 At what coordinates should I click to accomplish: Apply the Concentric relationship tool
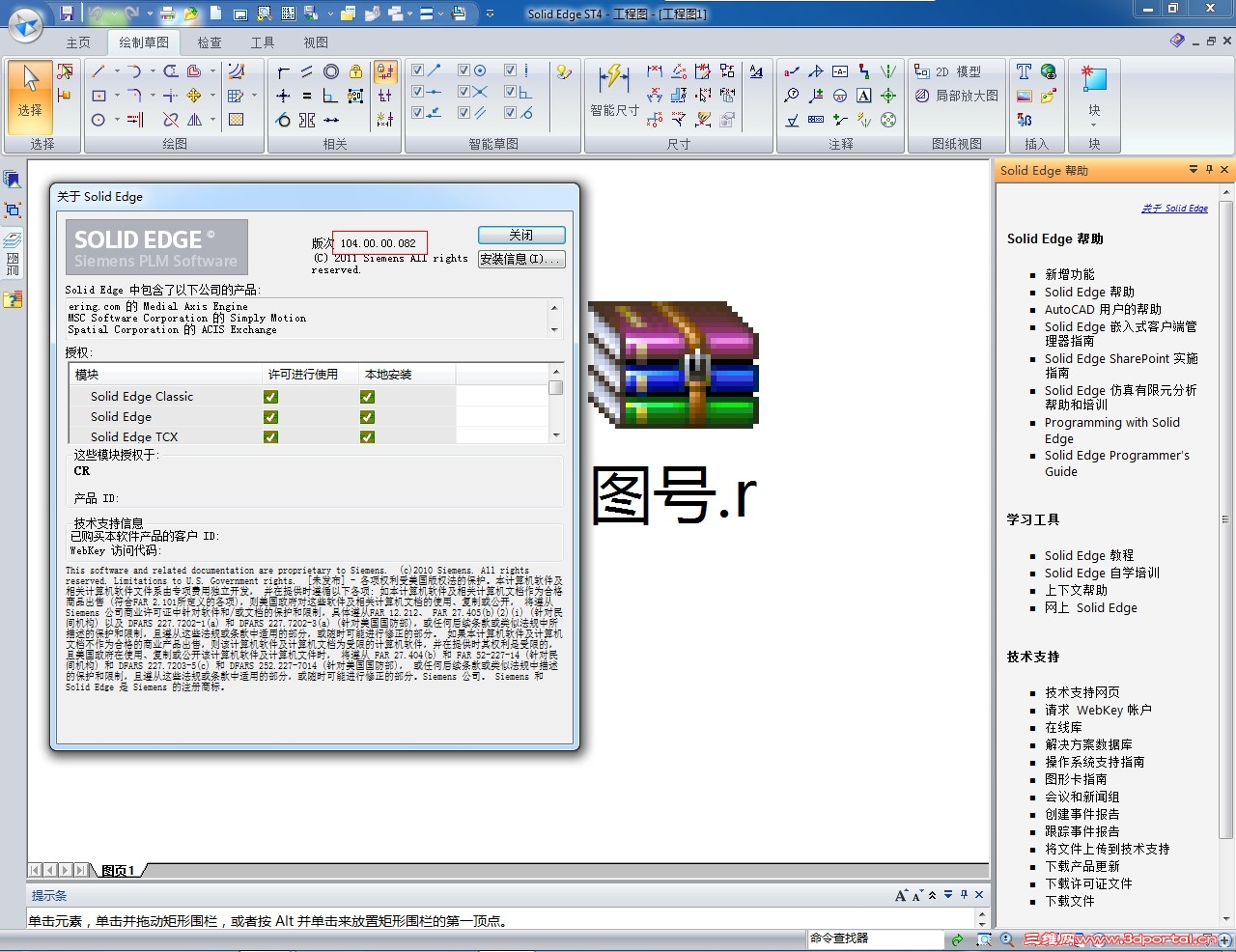331,71
